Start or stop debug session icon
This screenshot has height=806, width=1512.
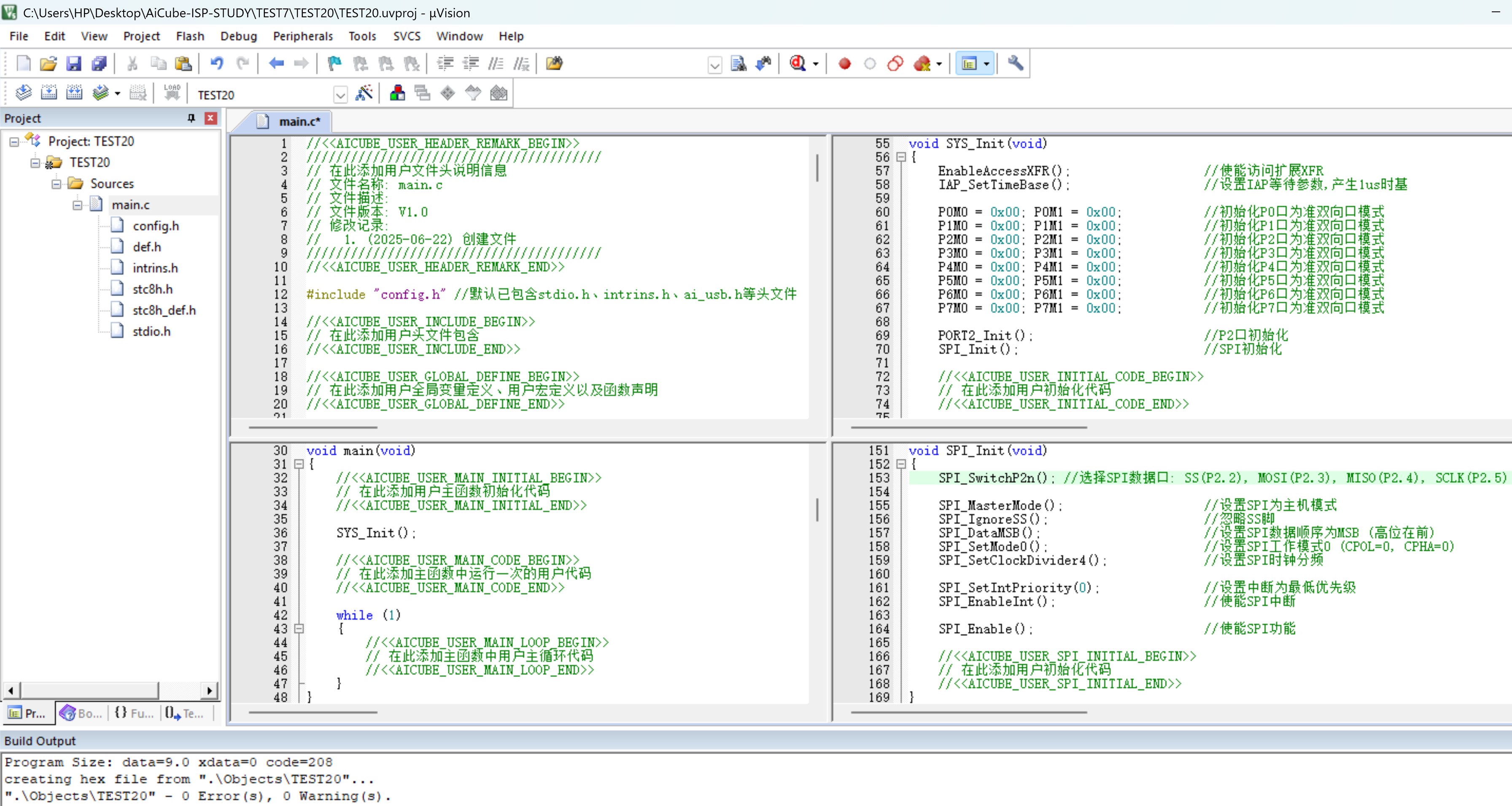(x=798, y=63)
